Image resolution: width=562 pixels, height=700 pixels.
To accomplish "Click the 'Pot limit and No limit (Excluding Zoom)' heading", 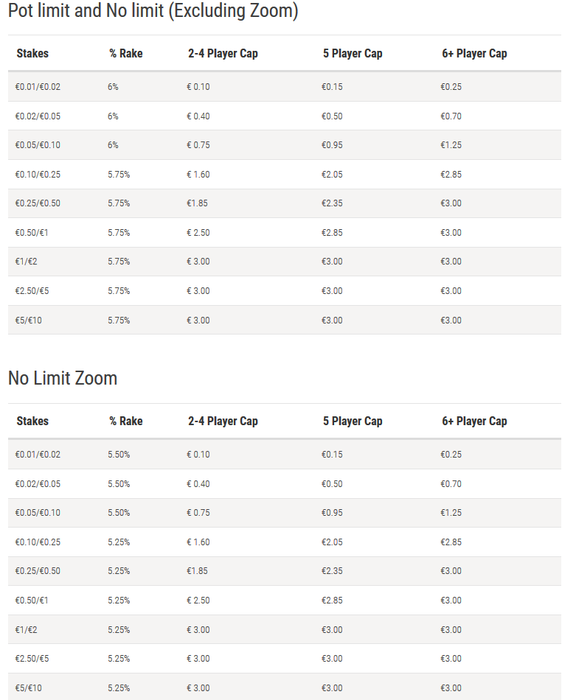I will pyautogui.click(x=153, y=11).
